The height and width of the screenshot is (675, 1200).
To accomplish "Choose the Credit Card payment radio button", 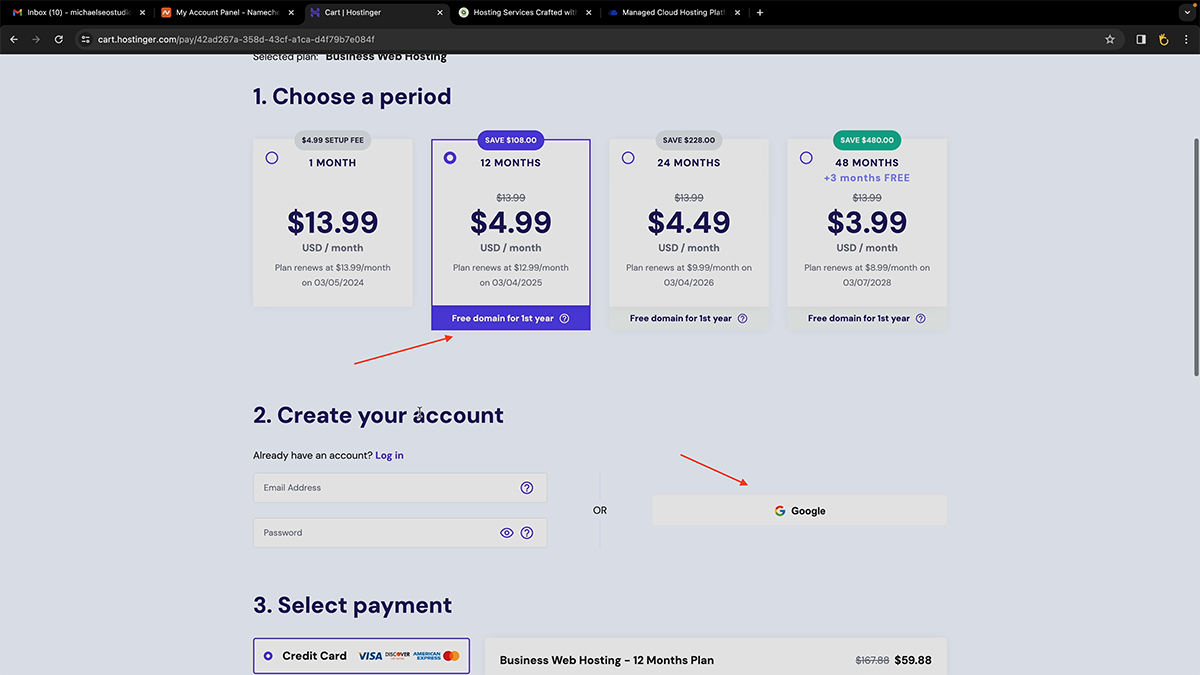I will point(268,656).
